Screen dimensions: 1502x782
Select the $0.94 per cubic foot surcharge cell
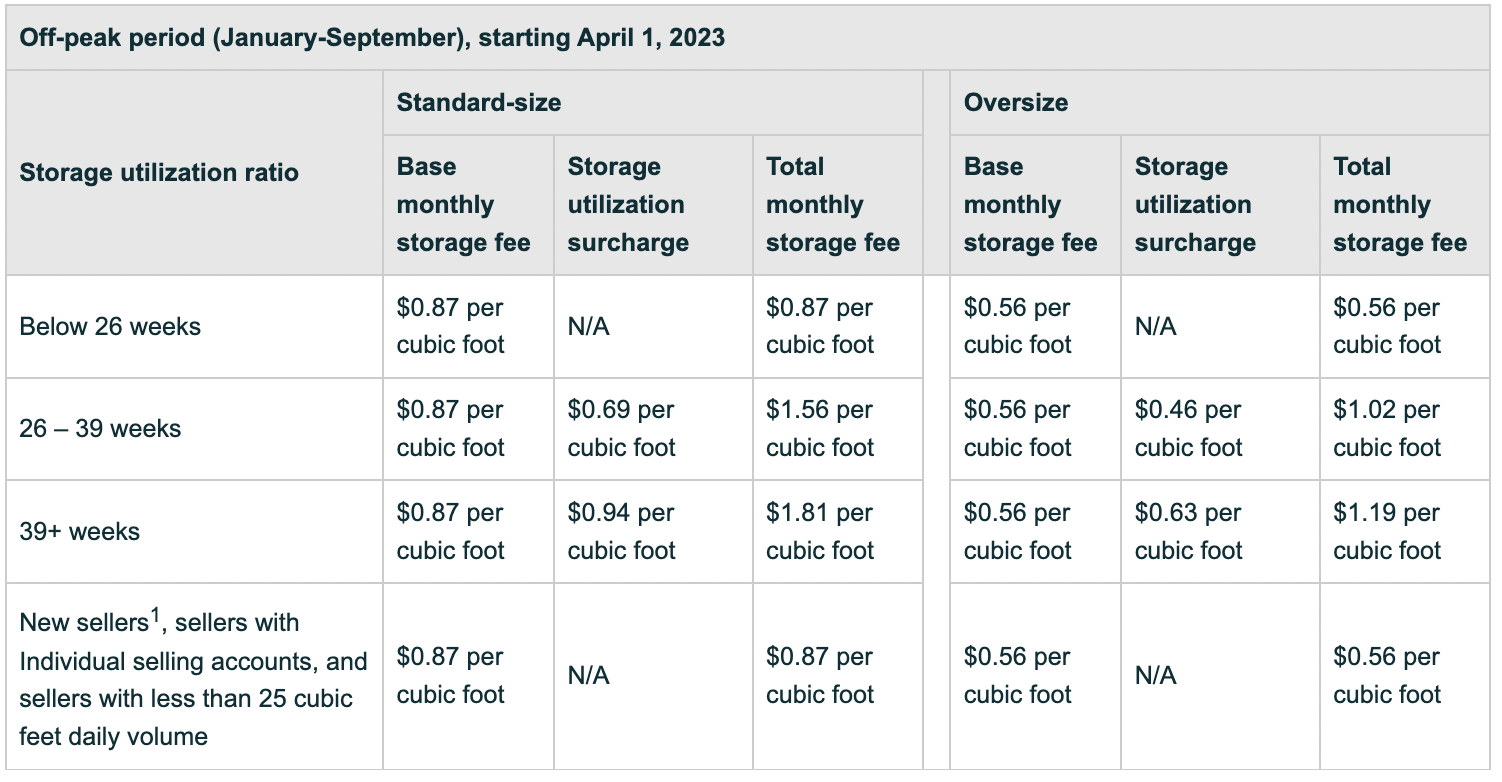(622, 531)
